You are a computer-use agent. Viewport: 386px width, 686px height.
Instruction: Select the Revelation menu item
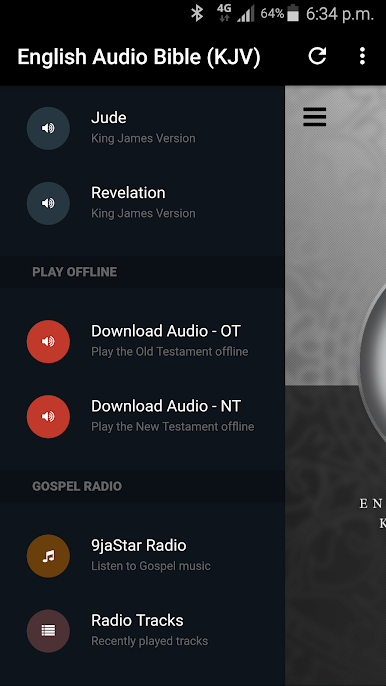[142, 203]
